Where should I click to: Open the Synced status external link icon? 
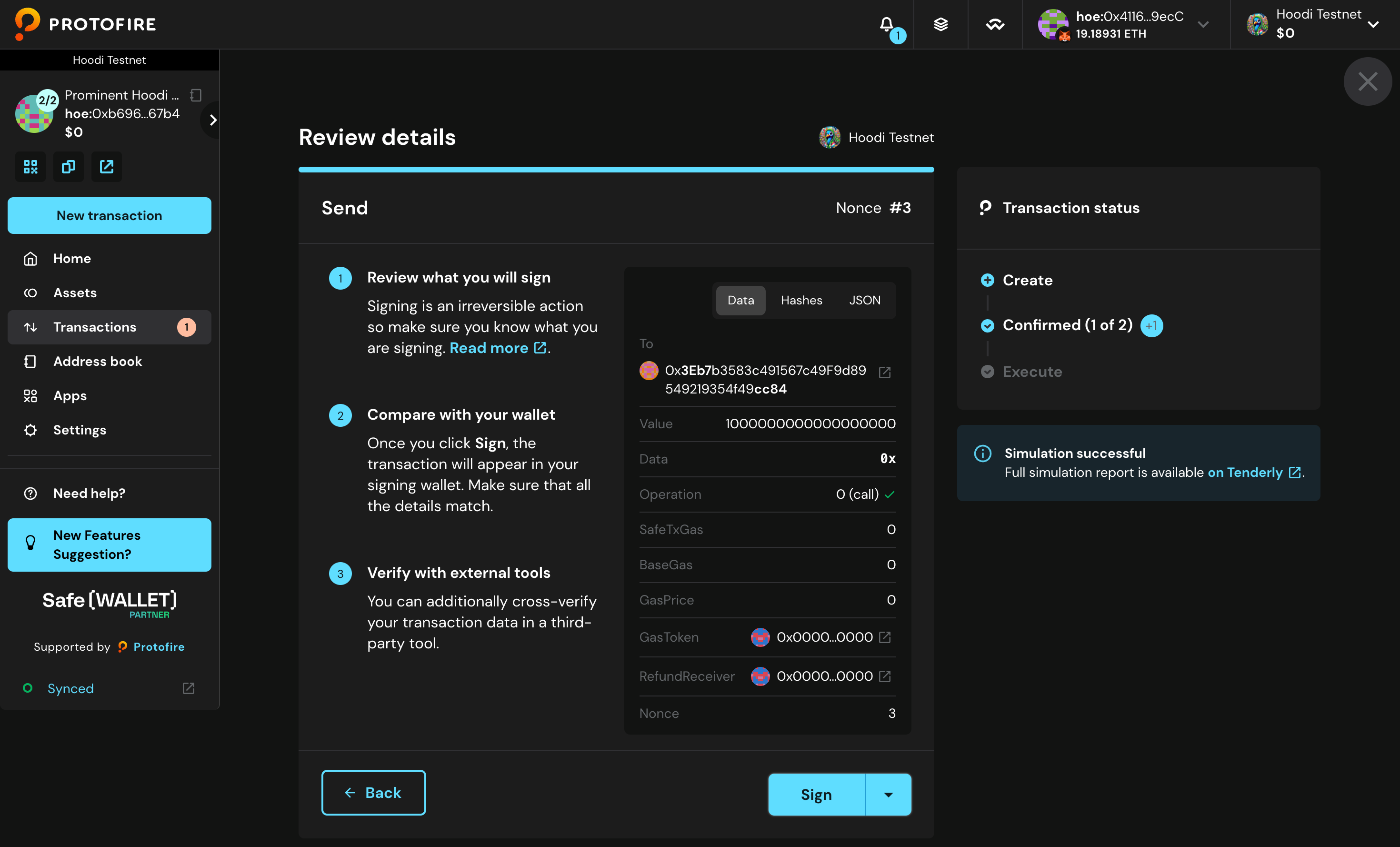188,688
